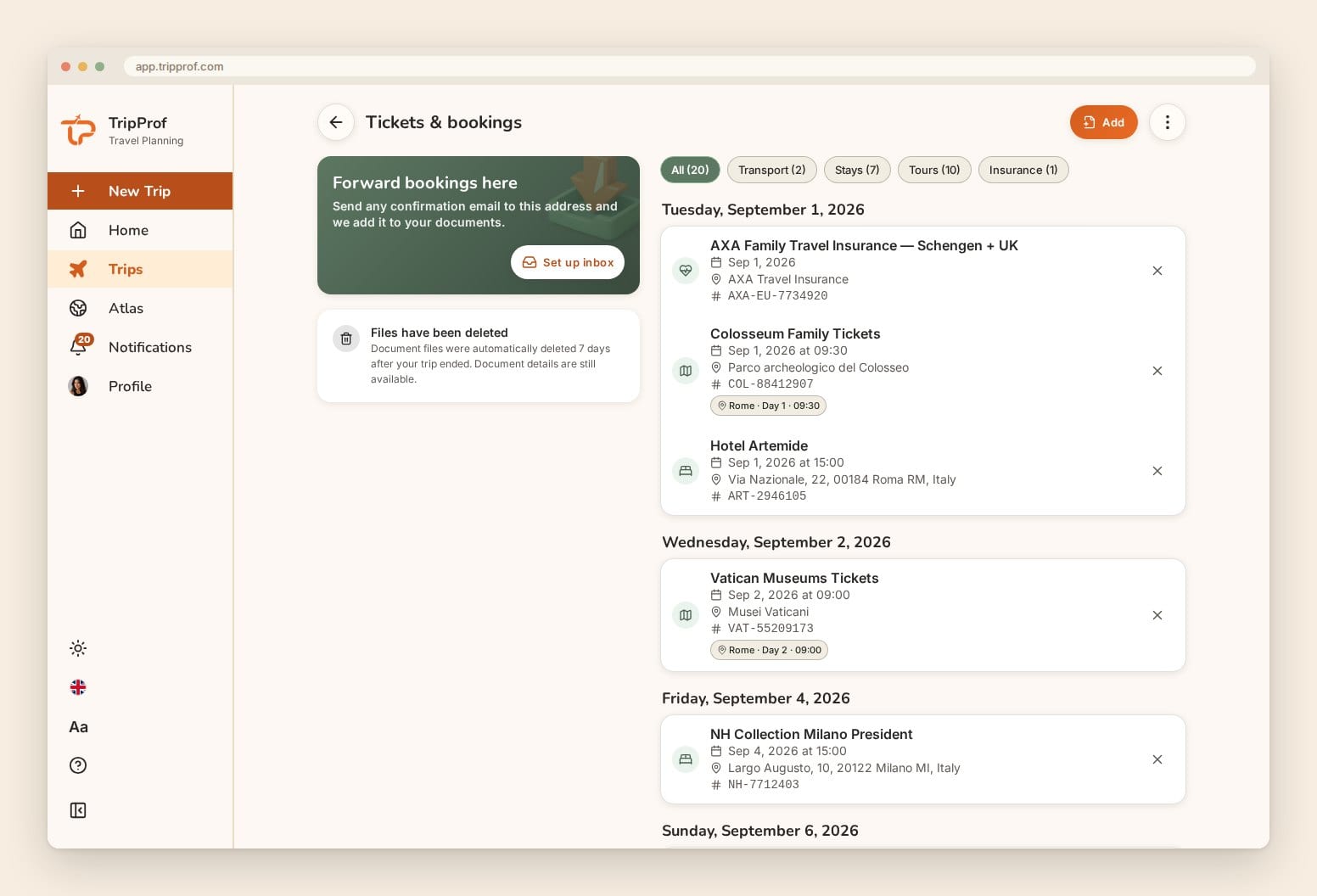
Task: Click the profile avatar picture
Action: pos(78,386)
